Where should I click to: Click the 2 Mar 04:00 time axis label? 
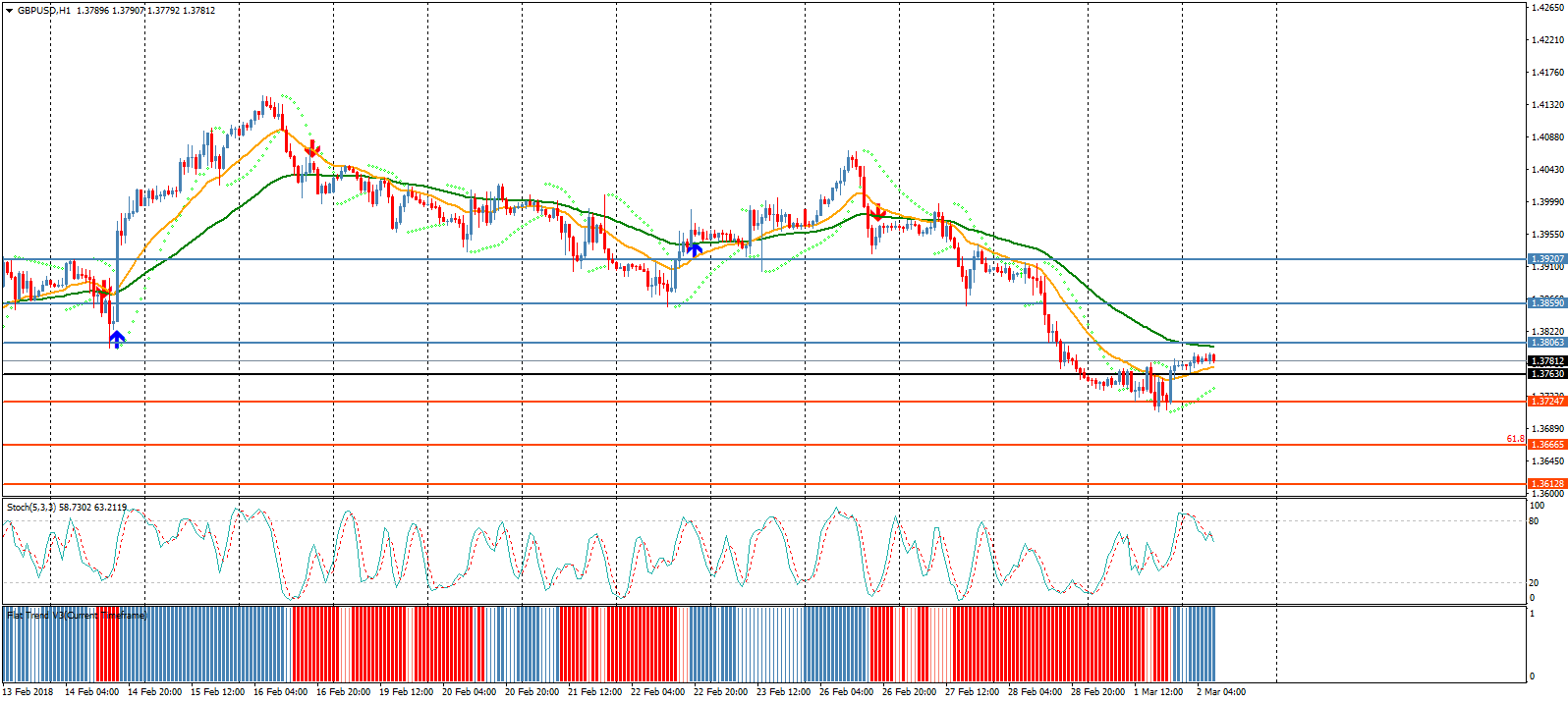[1220, 692]
